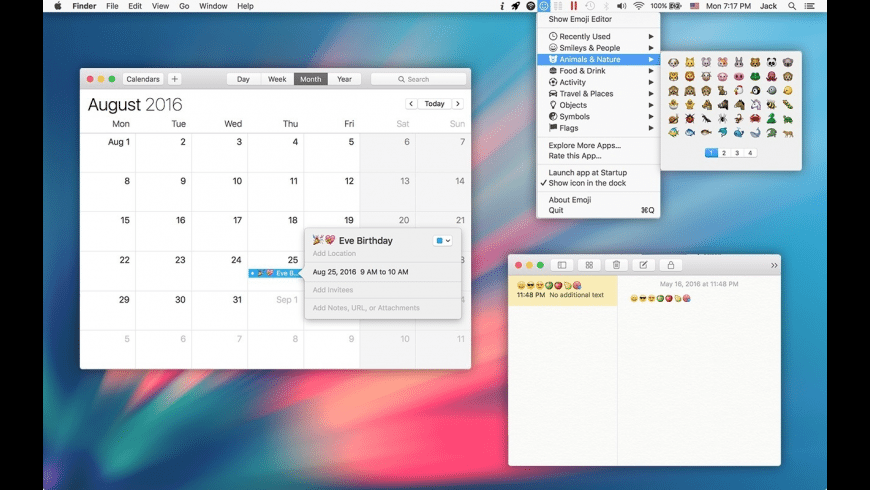Expand Activity emoji submenu
The height and width of the screenshot is (490, 870).
pyautogui.click(x=598, y=82)
